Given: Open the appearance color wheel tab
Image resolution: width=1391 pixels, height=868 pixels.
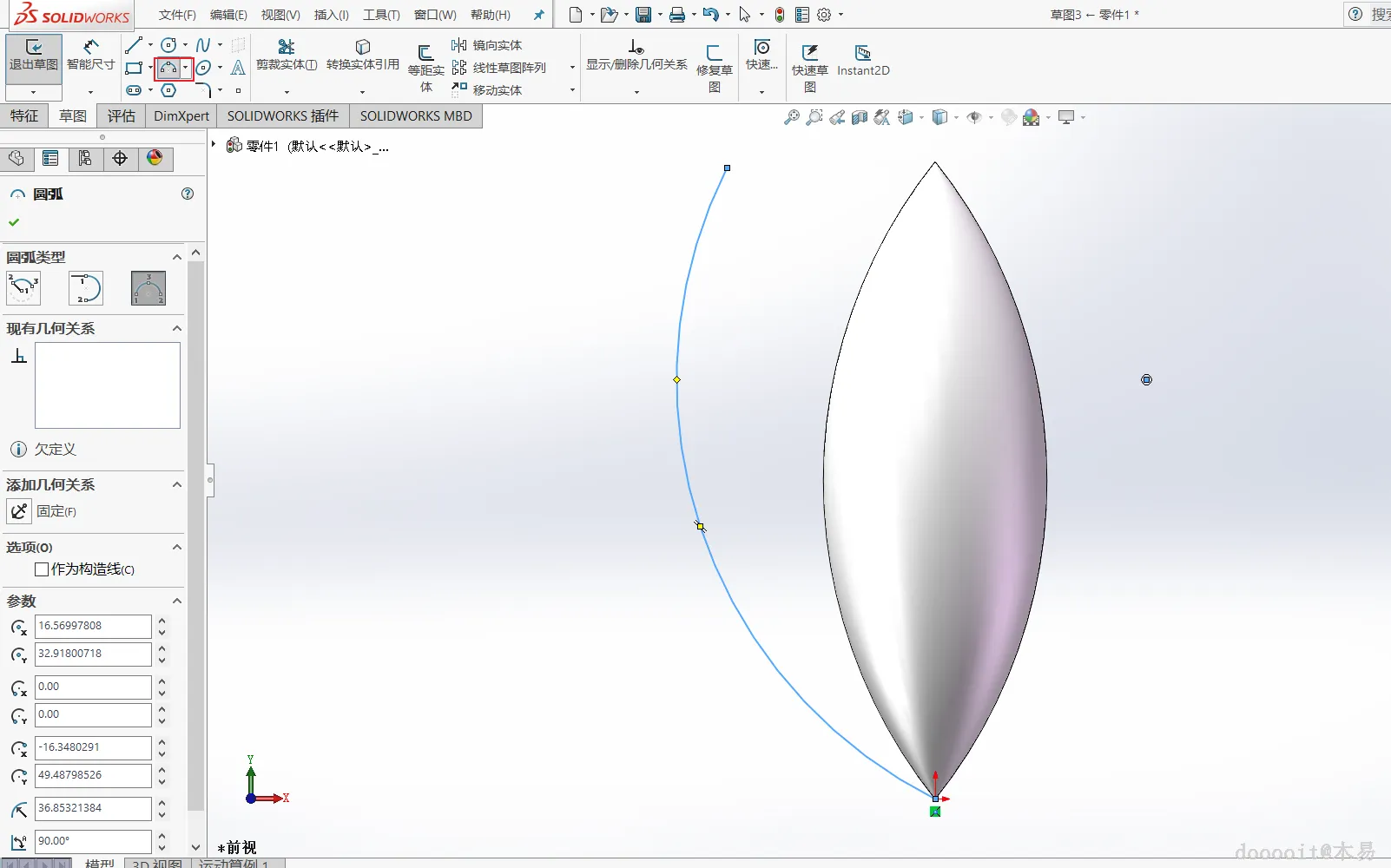Looking at the screenshot, I should click(155, 158).
